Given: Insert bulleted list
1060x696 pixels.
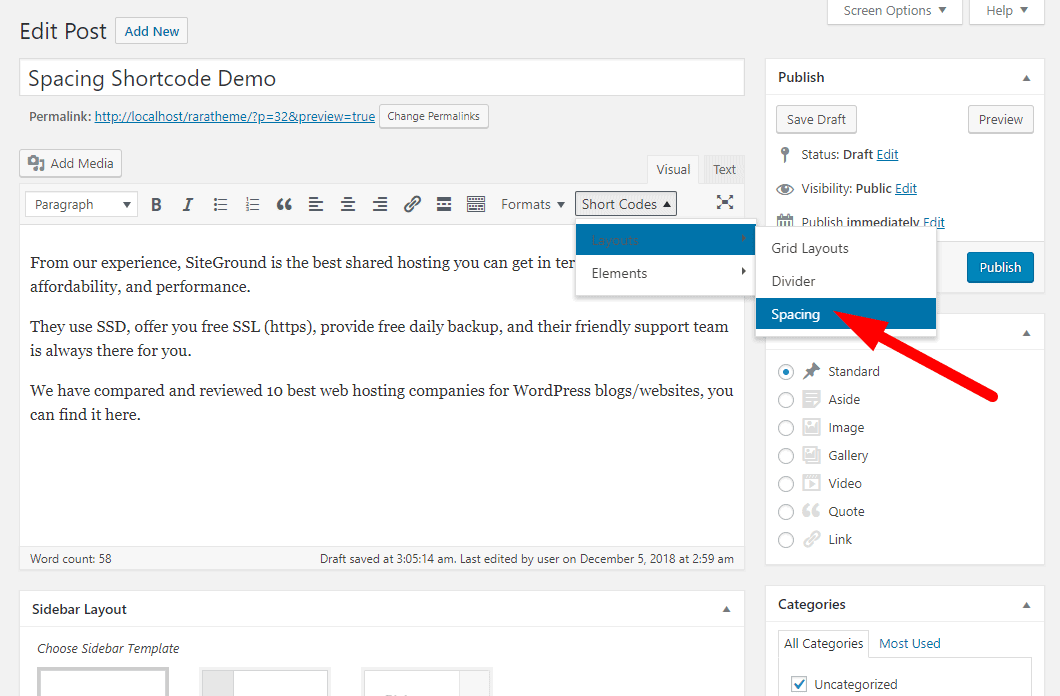Looking at the screenshot, I should point(220,204).
